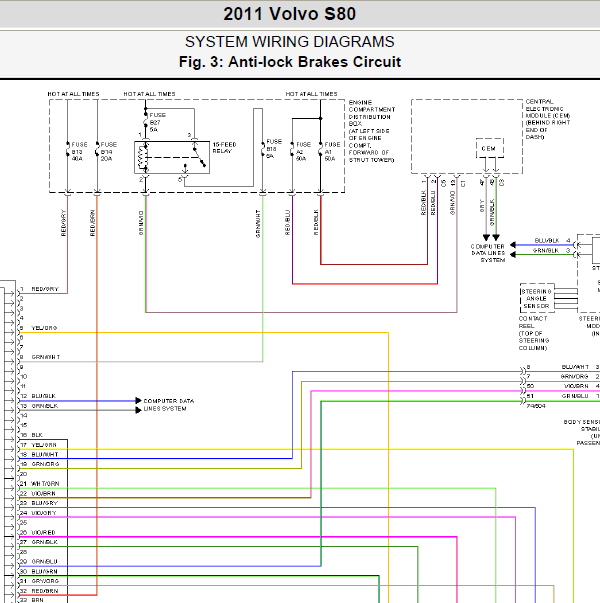Click the GRN/BLK label at steering module pin 3

tap(545, 250)
